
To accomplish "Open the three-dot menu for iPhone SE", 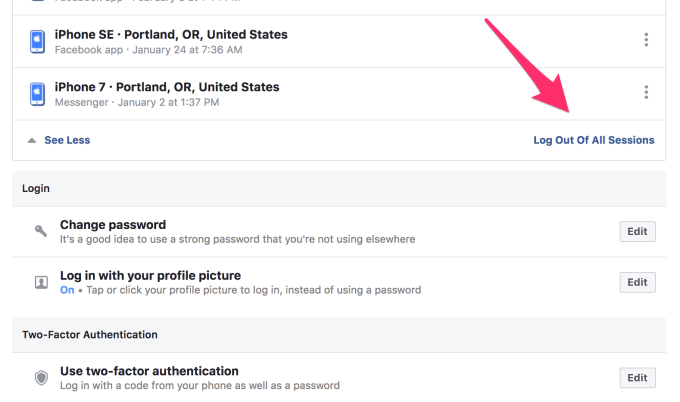I will [646, 40].
